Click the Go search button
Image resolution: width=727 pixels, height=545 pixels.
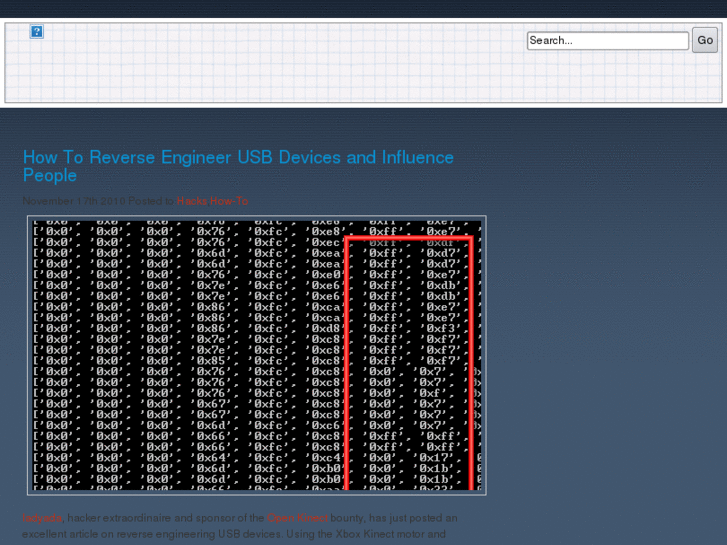[x=705, y=40]
